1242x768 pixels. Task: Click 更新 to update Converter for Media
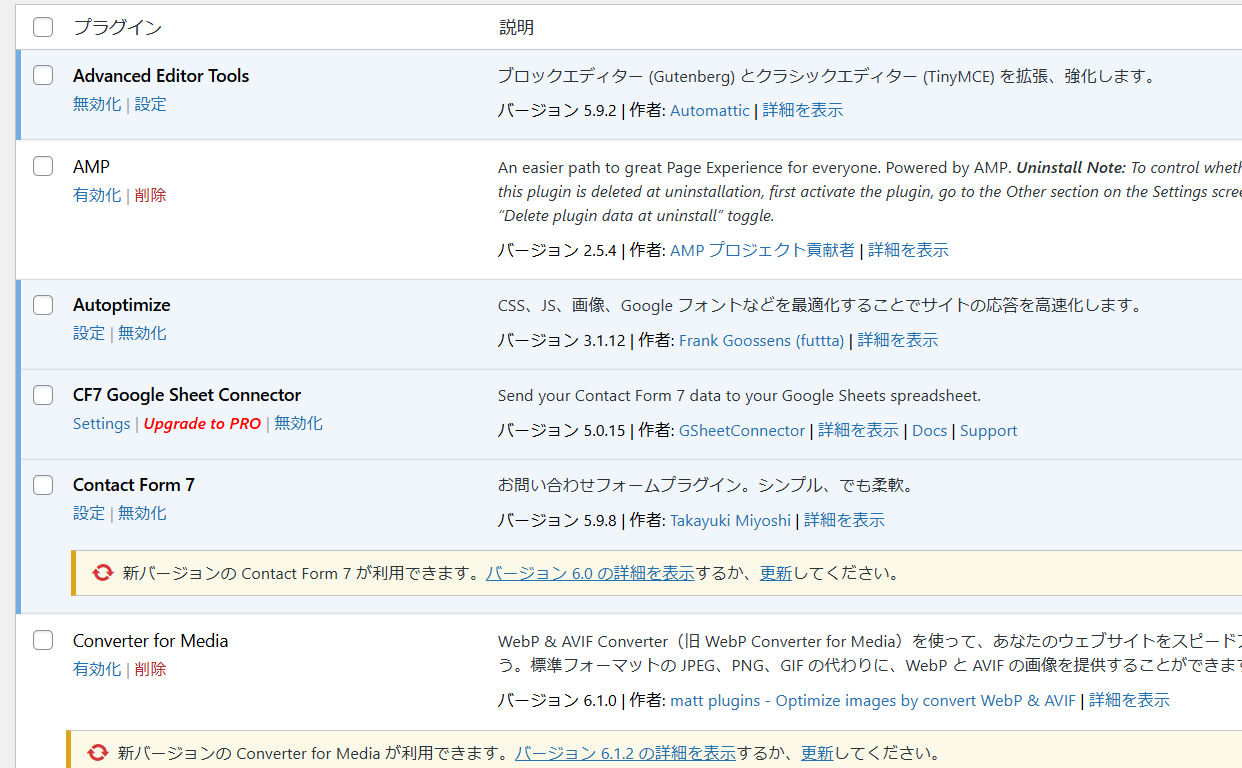click(x=817, y=753)
